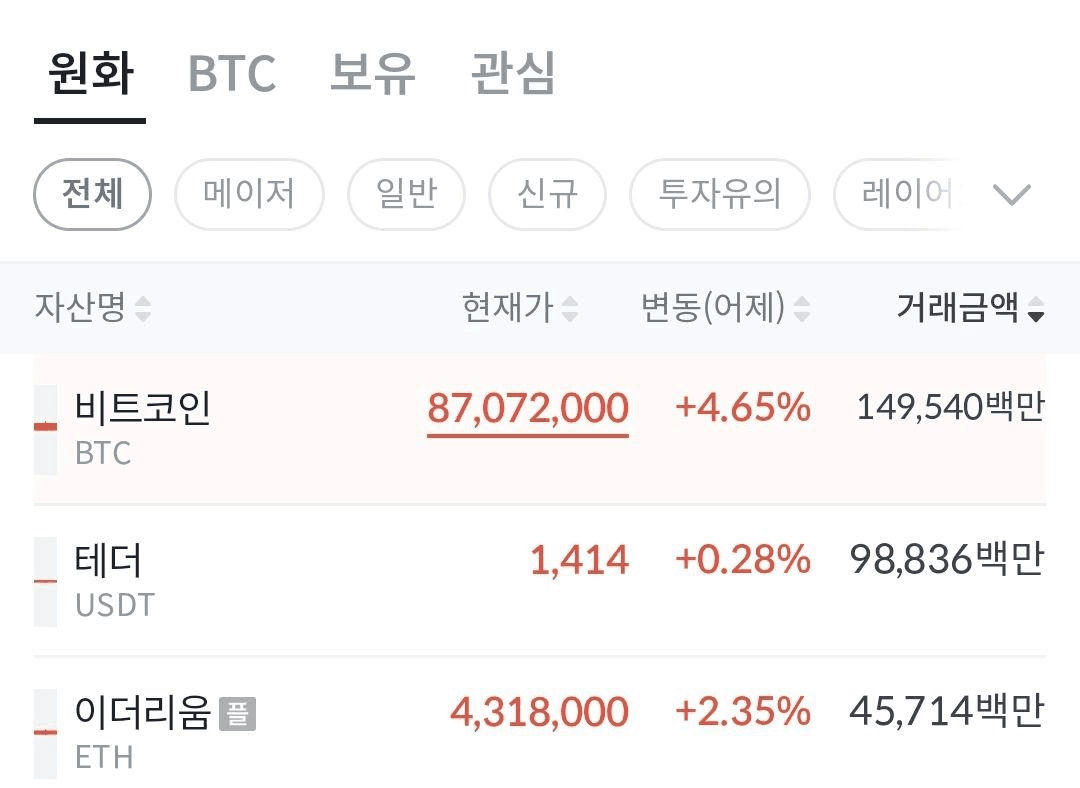Open the Bitcoin candle mini chart icon

click(x=45, y=430)
